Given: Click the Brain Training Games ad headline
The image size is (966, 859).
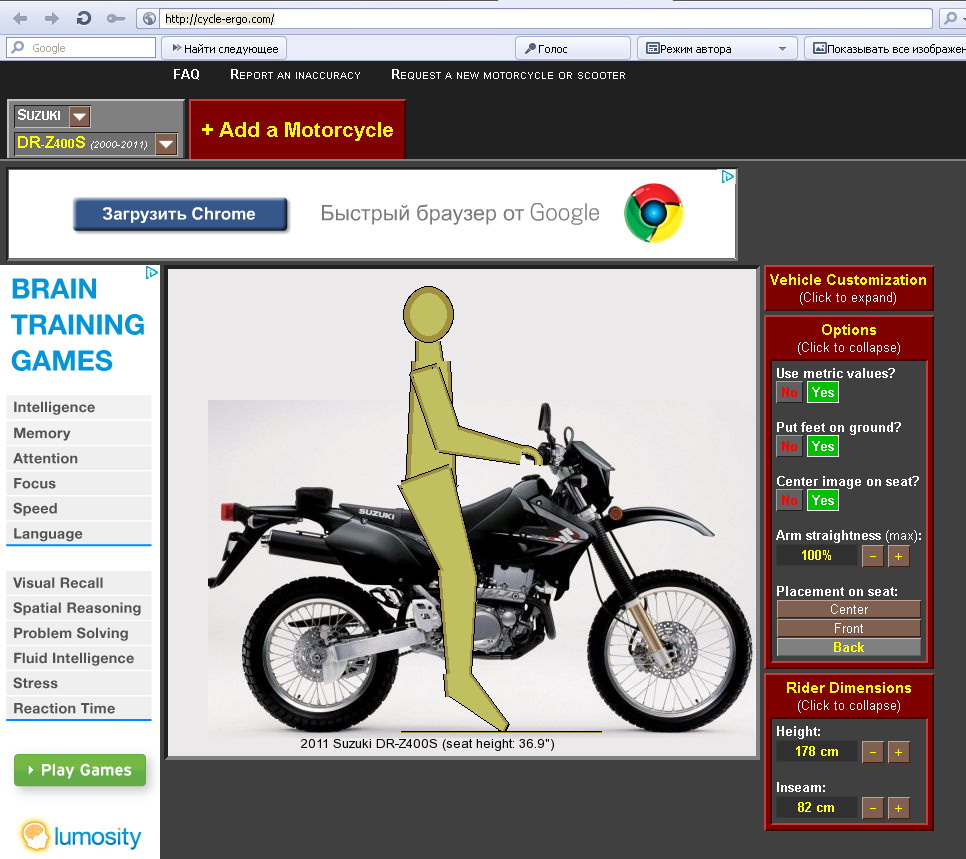Looking at the screenshot, I should [78, 325].
